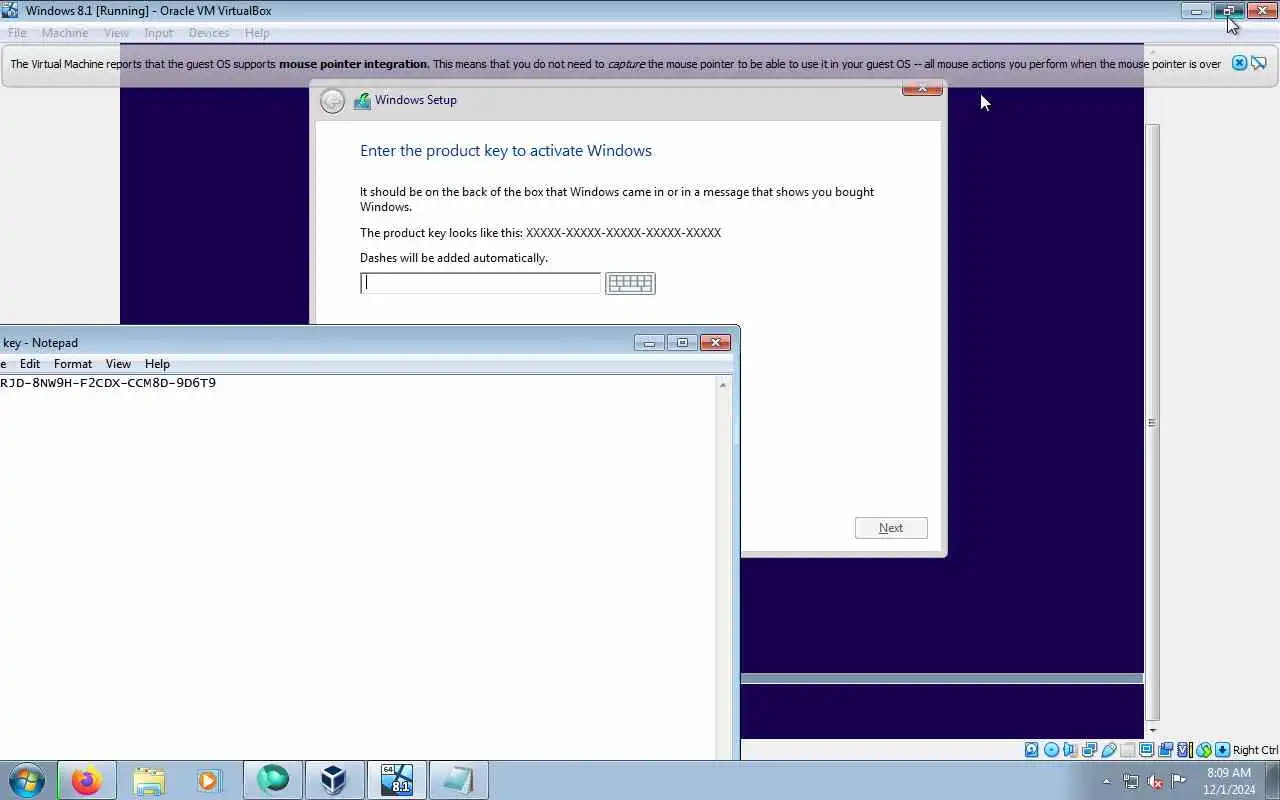This screenshot has width=1280, height=800.
Task: Open the recording indicator in the VirtualBox status bar
Action: click(x=1165, y=750)
